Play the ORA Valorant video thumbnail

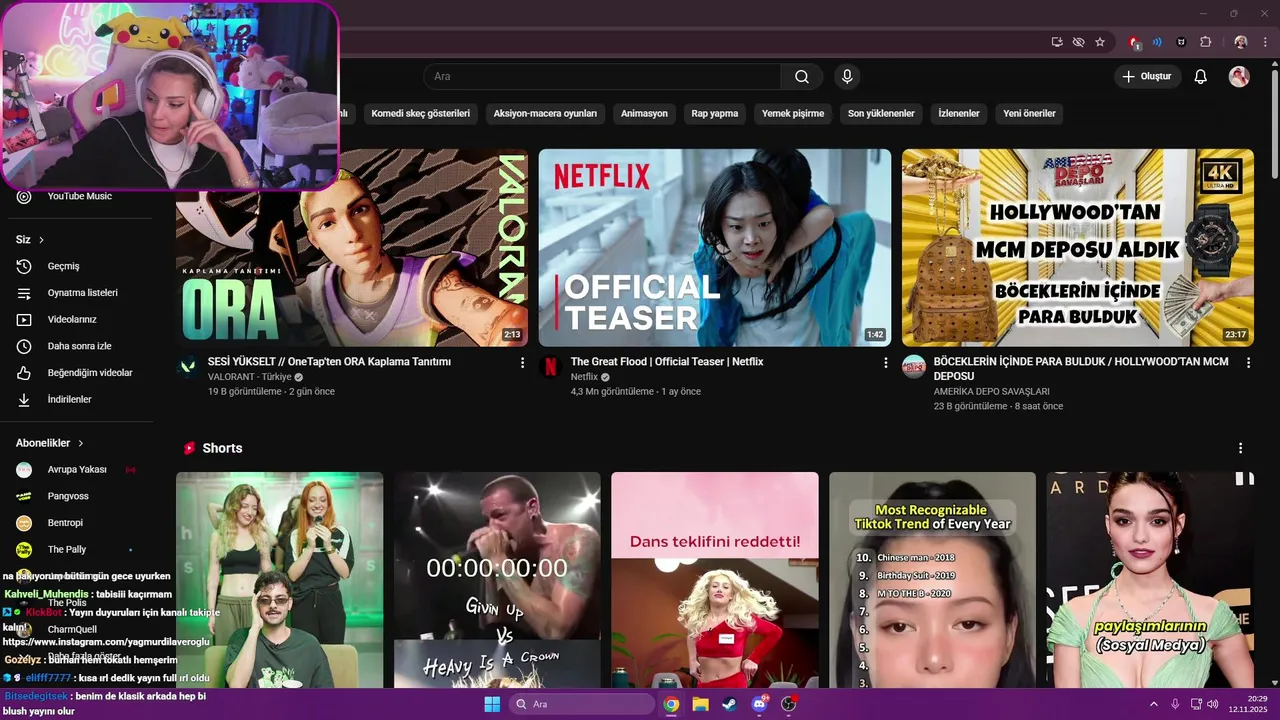pos(352,248)
